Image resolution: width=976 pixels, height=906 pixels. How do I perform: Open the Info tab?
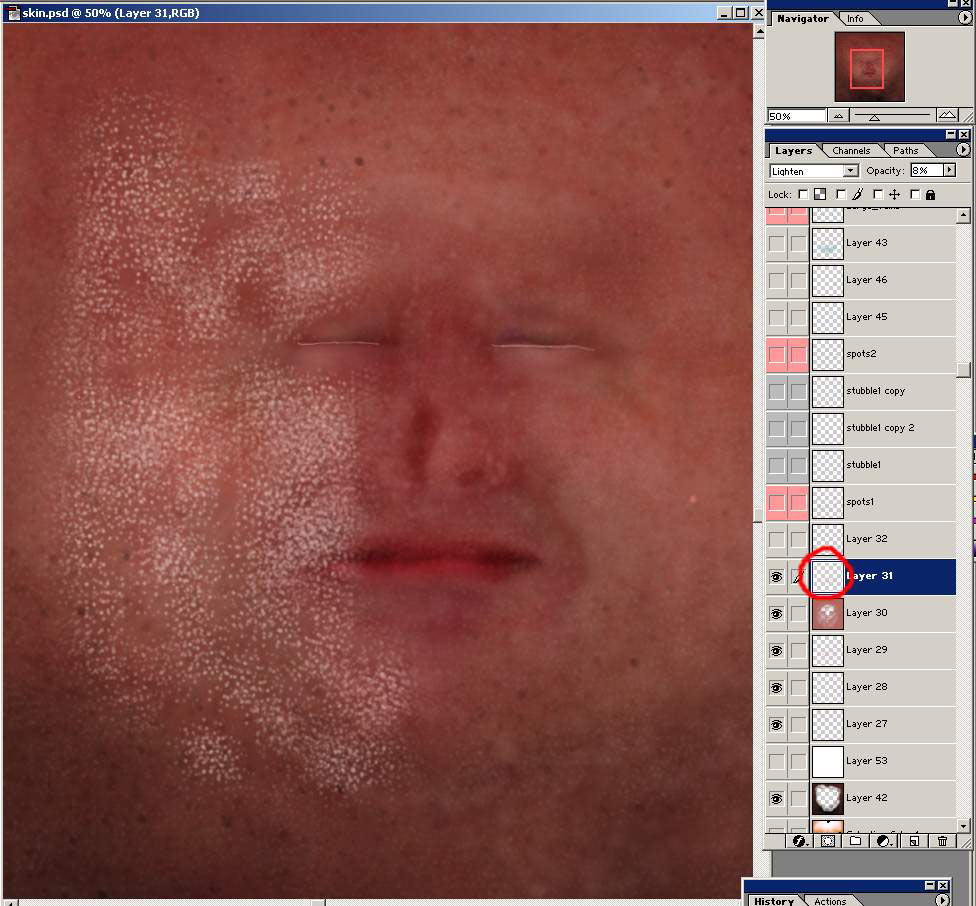point(855,19)
